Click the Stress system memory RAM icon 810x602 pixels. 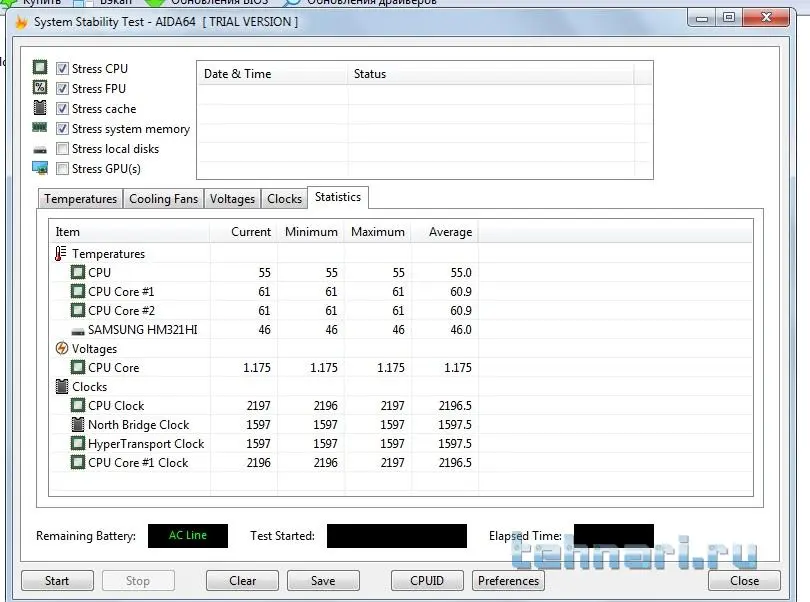coord(40,127)
